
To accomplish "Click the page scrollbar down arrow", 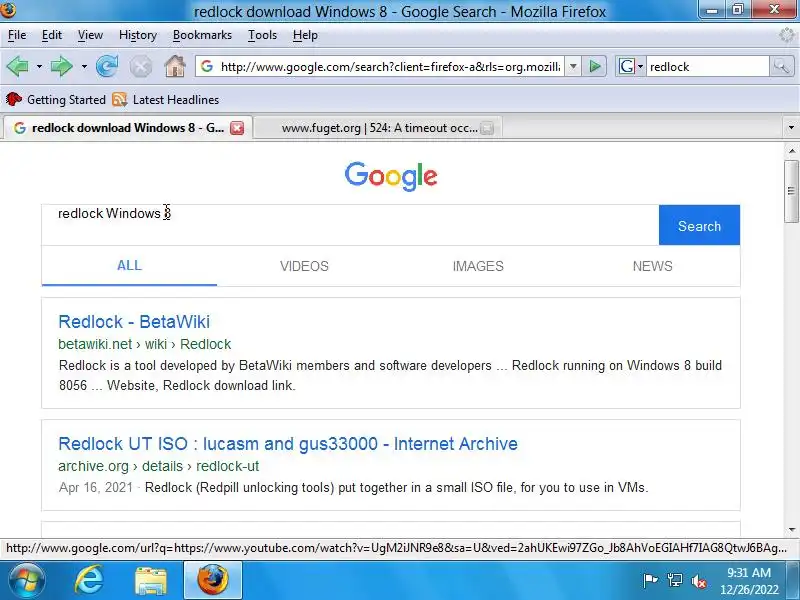I will (792, 530).
